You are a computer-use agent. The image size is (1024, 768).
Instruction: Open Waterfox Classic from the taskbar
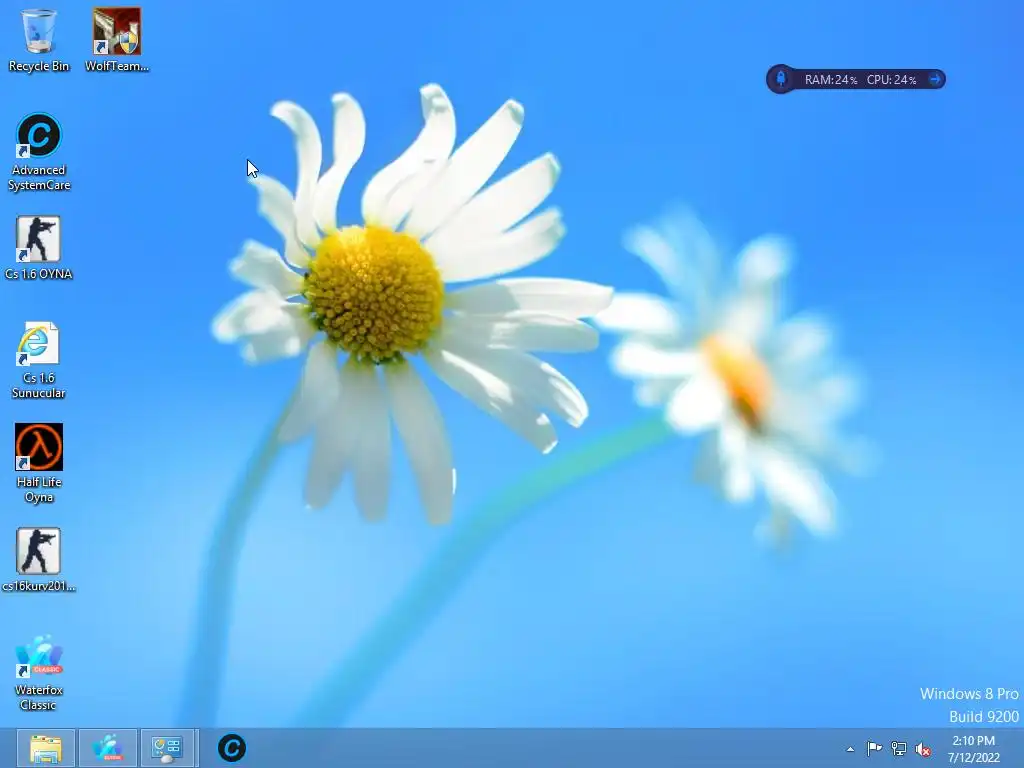108,748
